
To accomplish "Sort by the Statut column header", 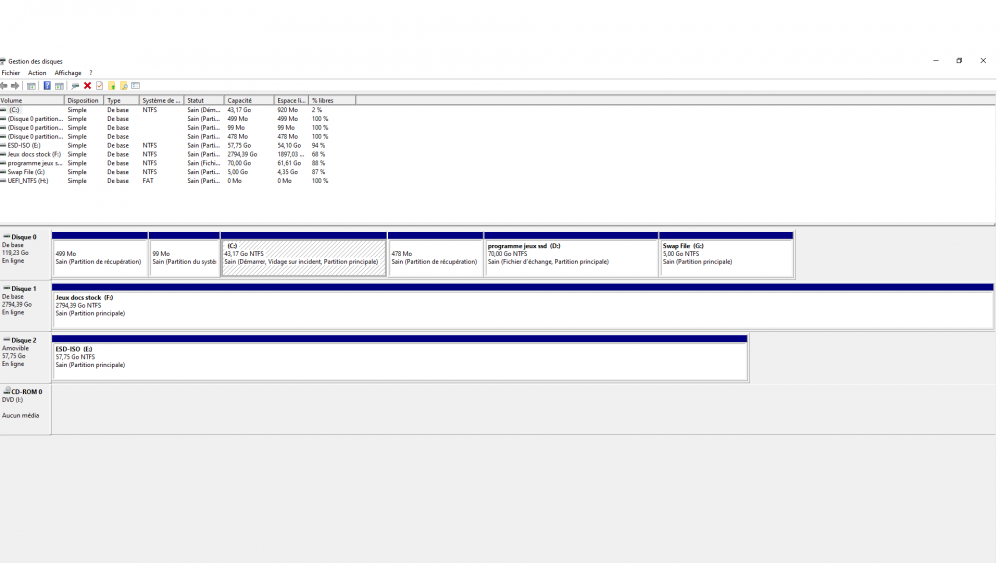I will [x=204, y=101].
